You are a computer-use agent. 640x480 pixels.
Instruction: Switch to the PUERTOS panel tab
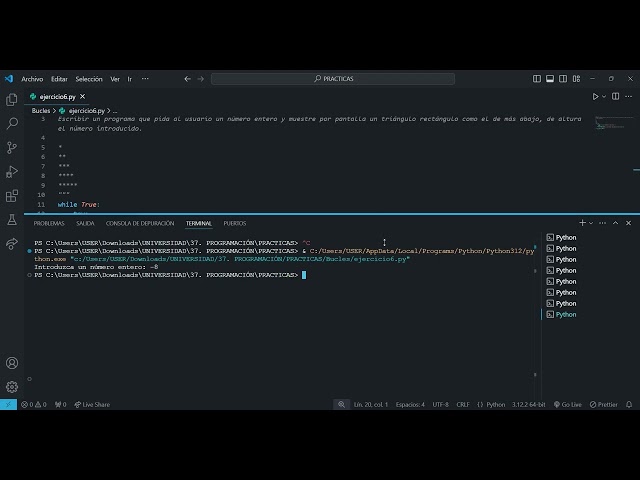pos(235,223)
